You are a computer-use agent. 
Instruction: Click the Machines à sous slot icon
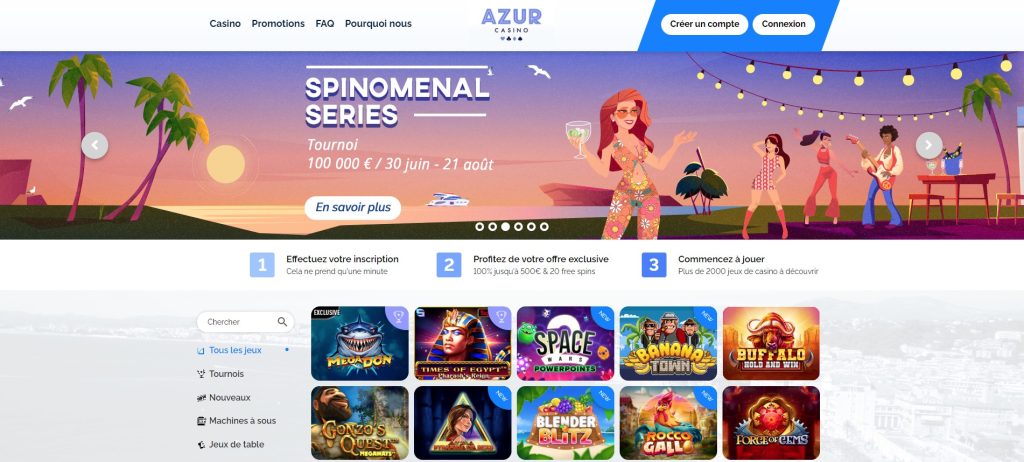[x=201, y=421]
